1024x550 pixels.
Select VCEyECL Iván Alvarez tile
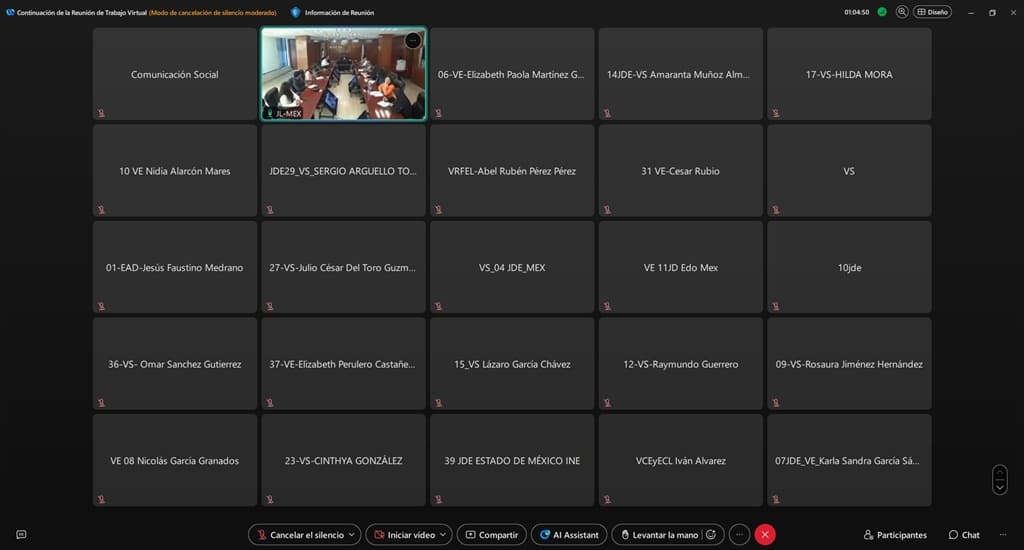click(680, 461)
